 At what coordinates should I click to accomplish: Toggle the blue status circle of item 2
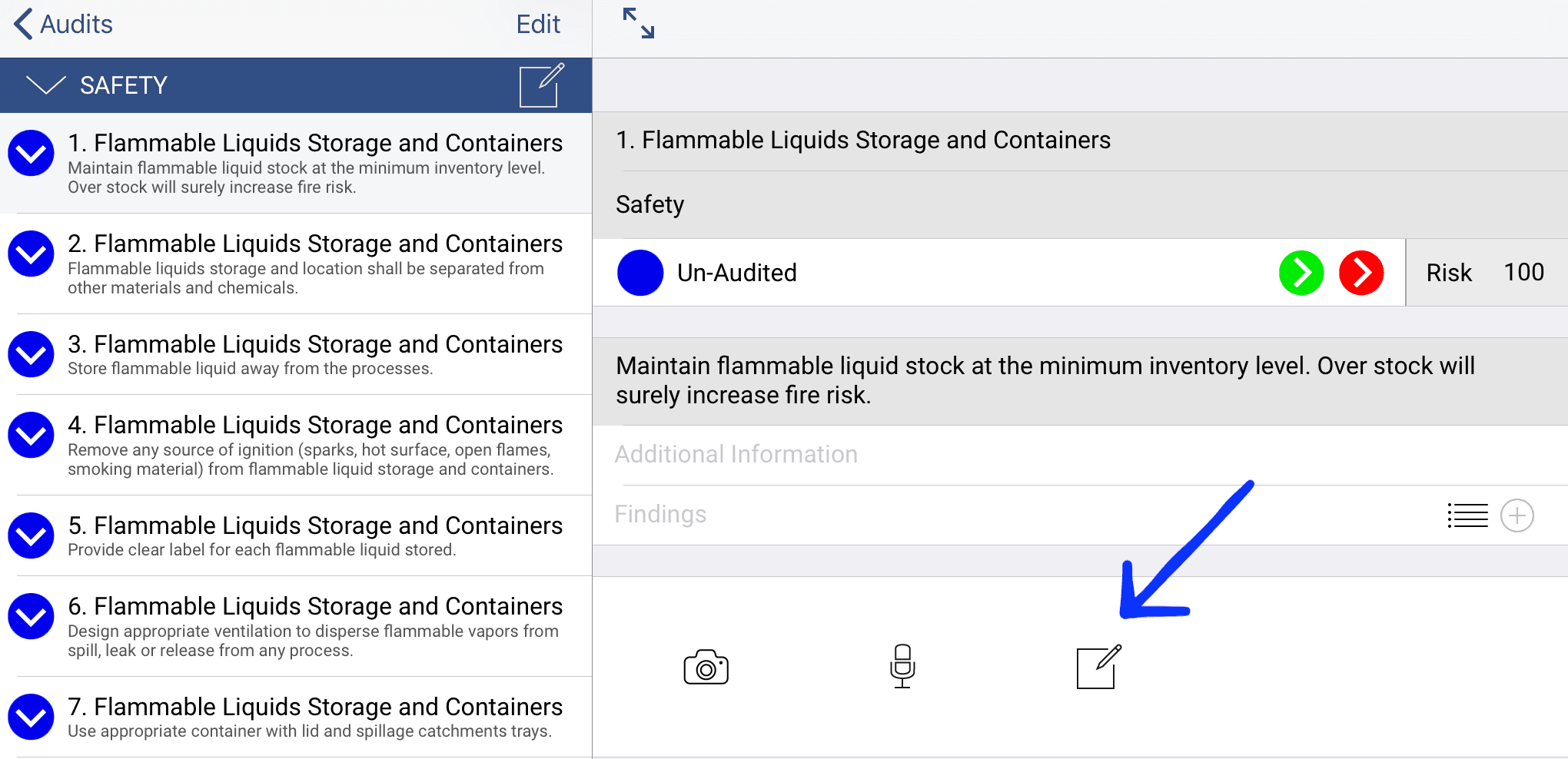[x=32, y=254]
